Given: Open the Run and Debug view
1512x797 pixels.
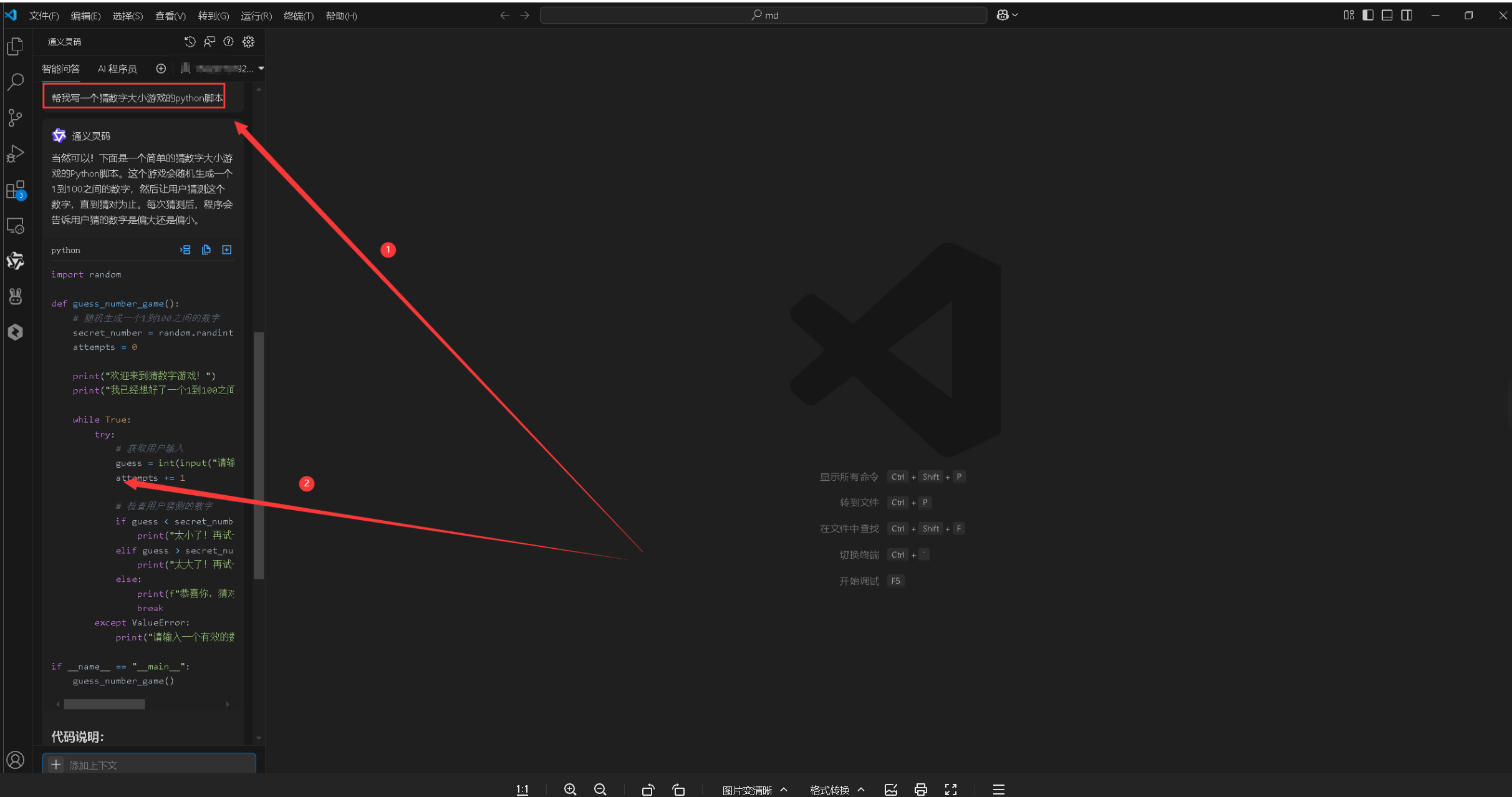Looking at the screenshot, I should pos(16,153).
